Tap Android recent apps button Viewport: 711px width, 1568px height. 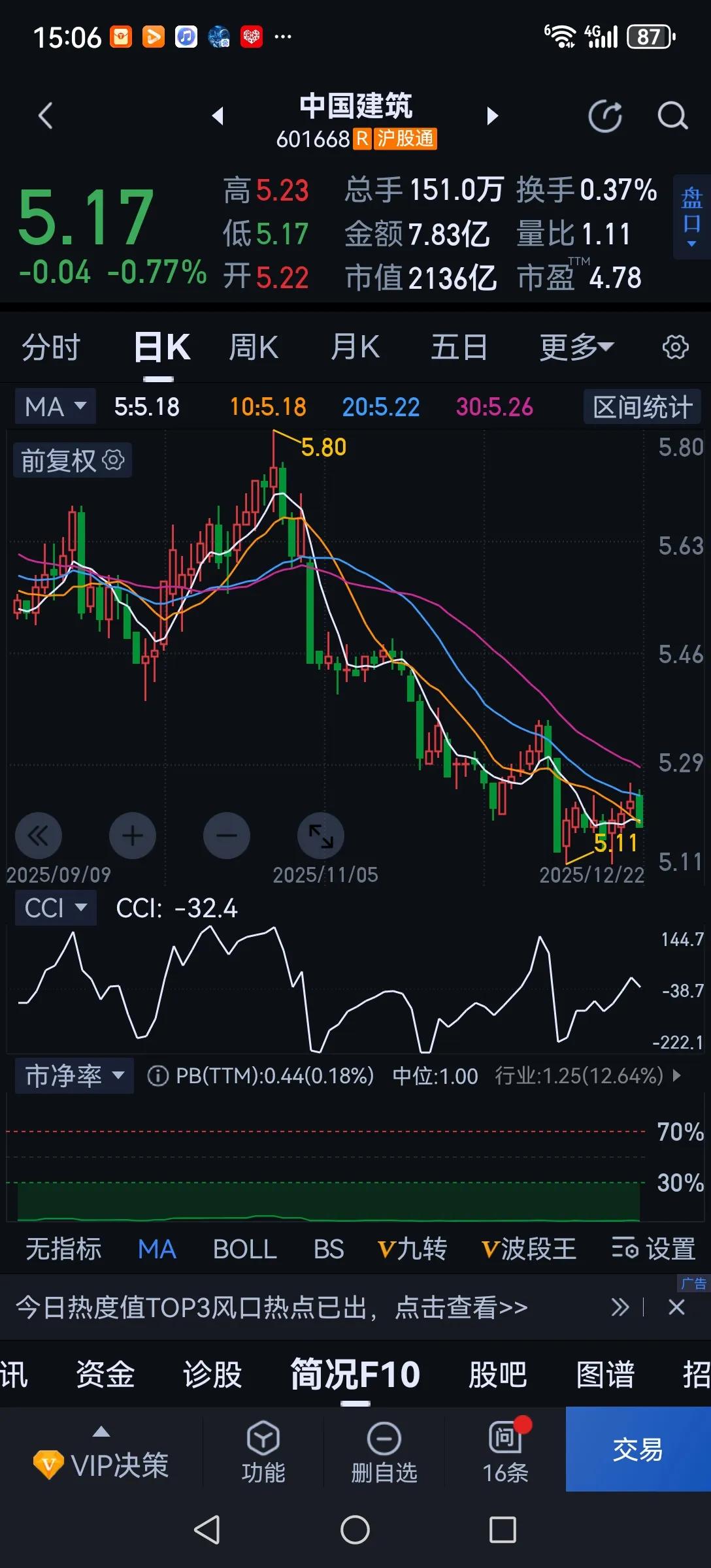click(503, 1529)
